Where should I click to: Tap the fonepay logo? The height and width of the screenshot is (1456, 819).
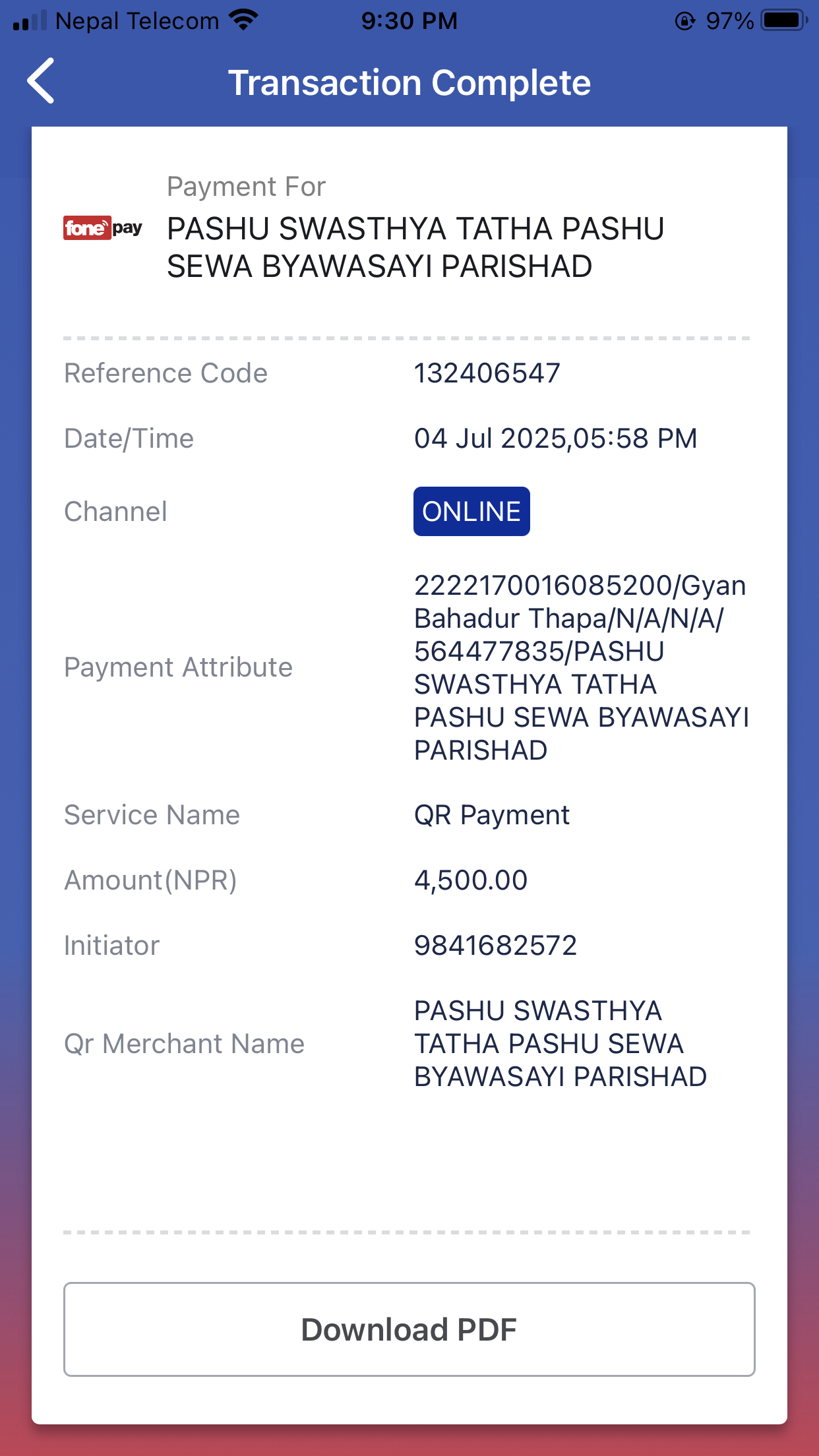click(102, 228)
